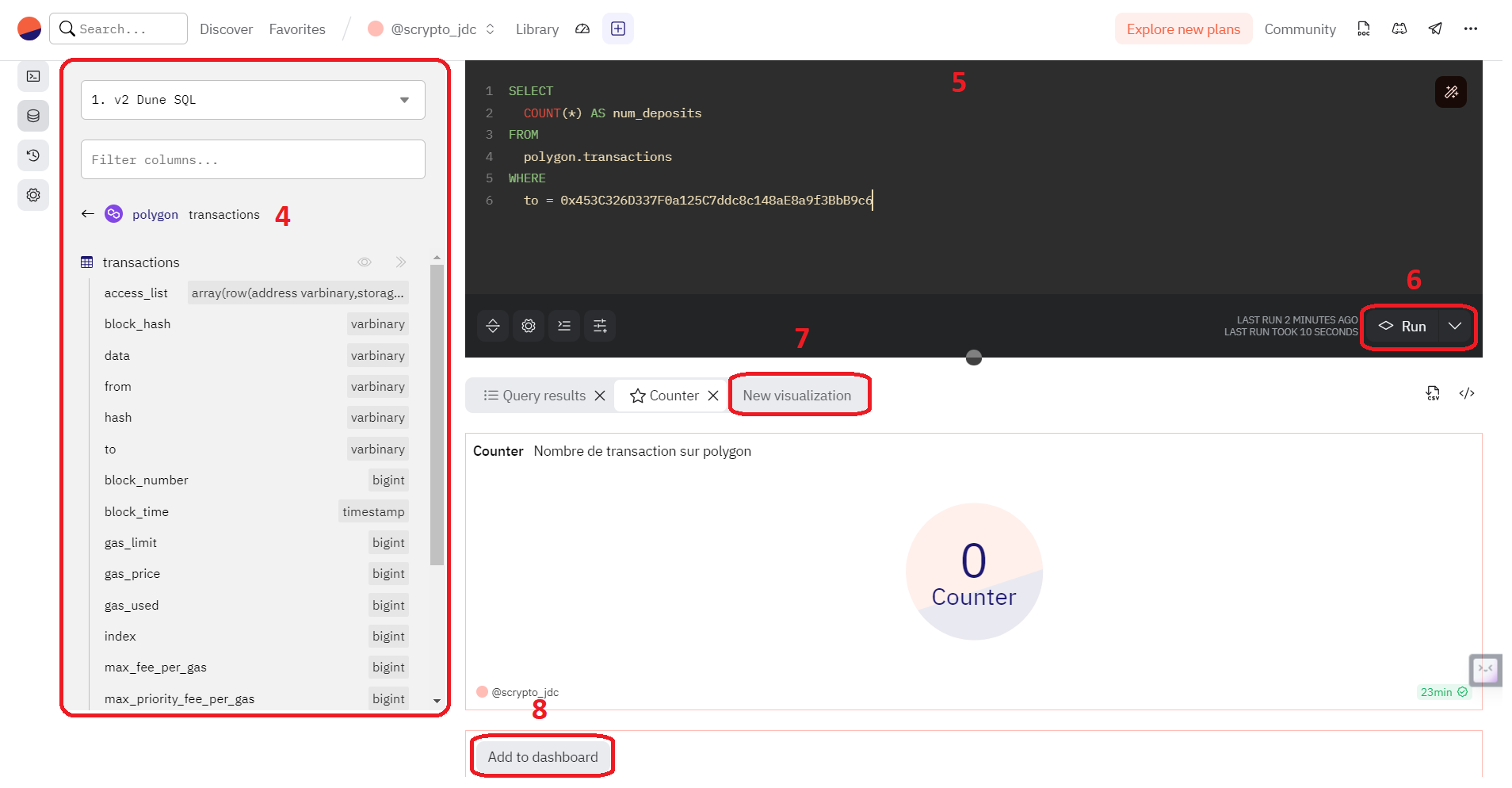Open the usage gauge icon

[x=582, y=29]
